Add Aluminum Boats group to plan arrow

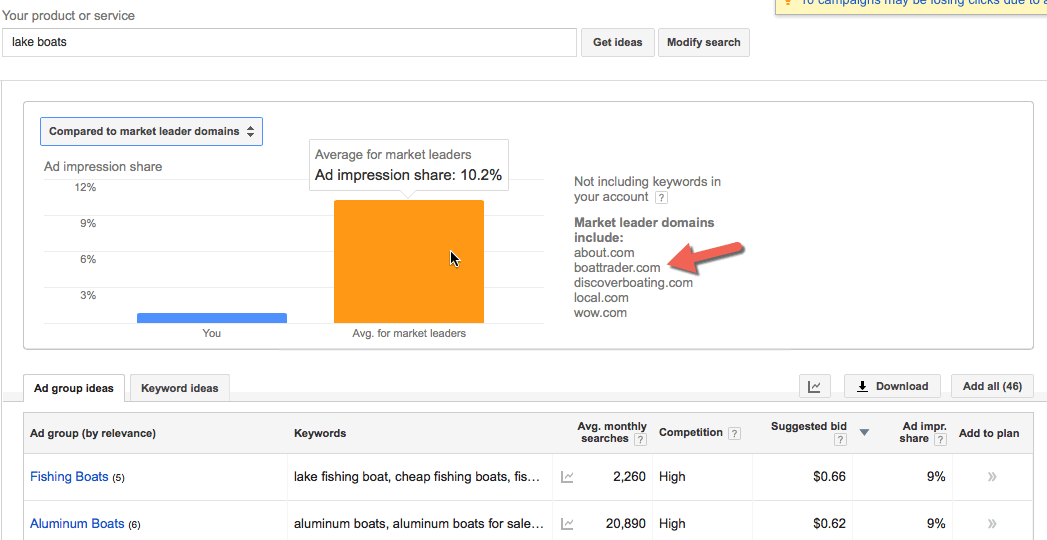click(x=992, y=523)
